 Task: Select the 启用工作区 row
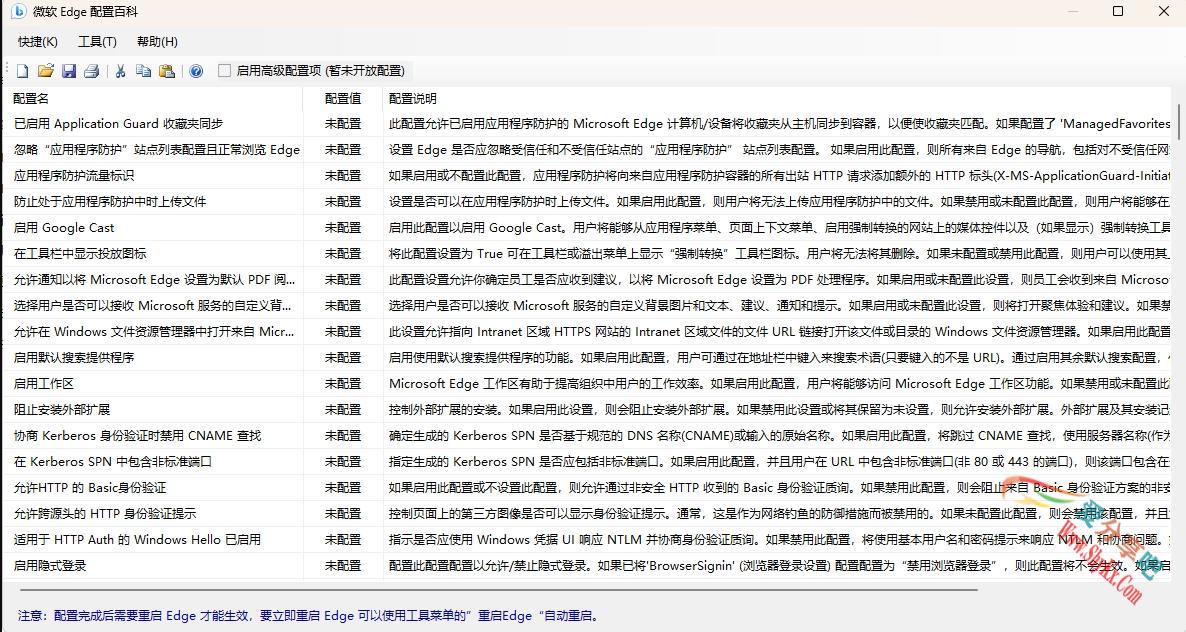[x=587, y=384]
